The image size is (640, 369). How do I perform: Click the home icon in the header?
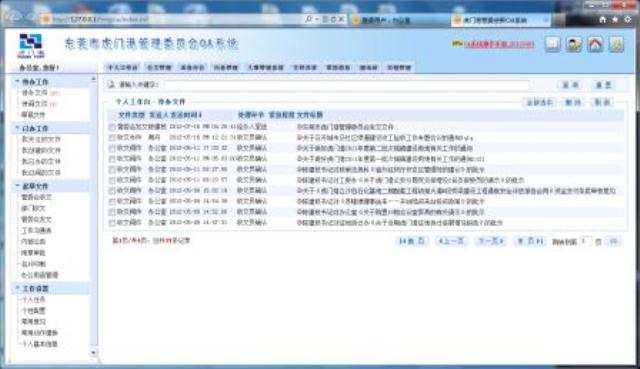click(595, 44)
